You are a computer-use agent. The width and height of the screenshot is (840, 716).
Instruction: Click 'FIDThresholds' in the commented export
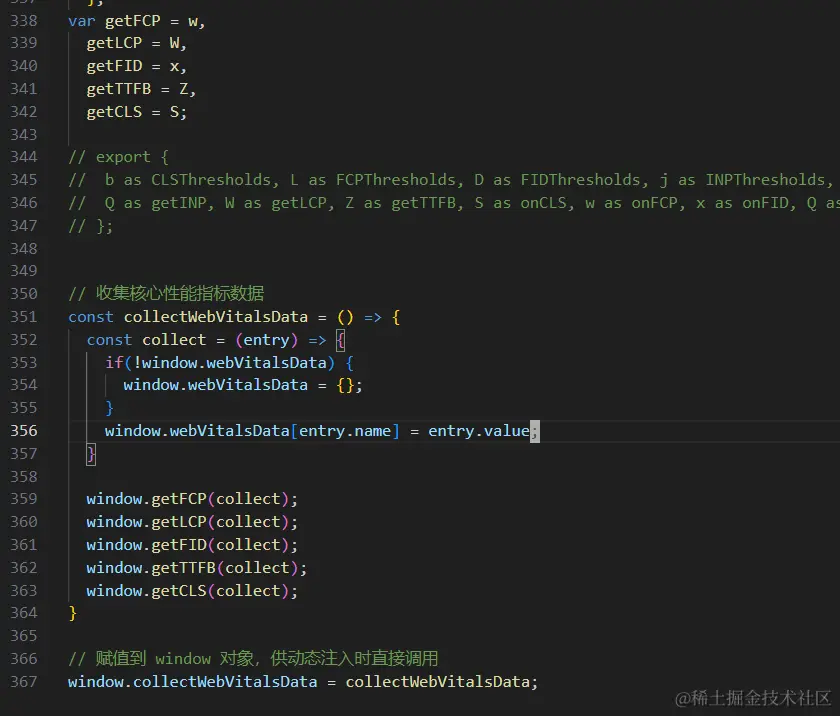580,180
